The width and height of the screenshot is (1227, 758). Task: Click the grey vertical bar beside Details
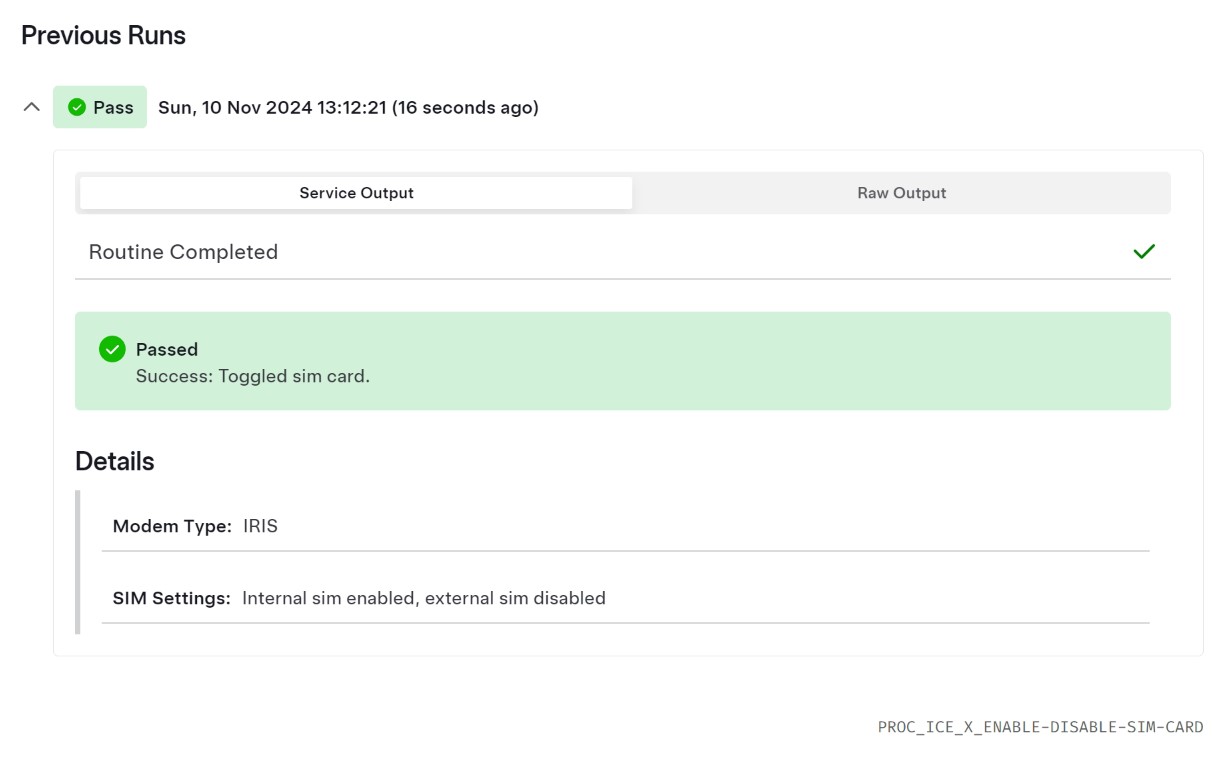[77, 562]
